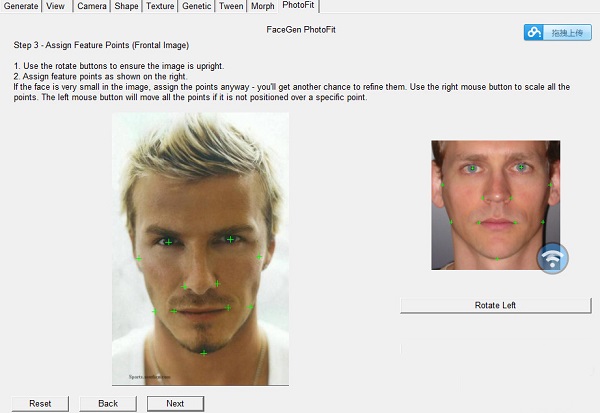600x413 pixels.
Task: Select the left eye feature point marker
Action: [x=168, y=242]
